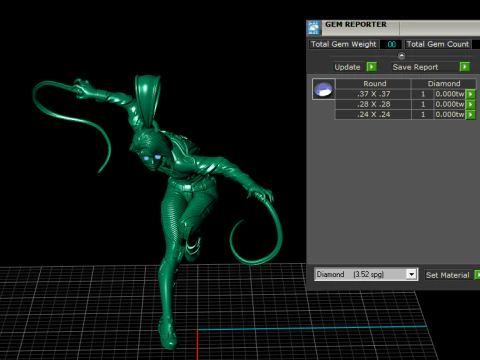
Task: Click the round gem thumbnail icon
Action: (x=324, y=89)
